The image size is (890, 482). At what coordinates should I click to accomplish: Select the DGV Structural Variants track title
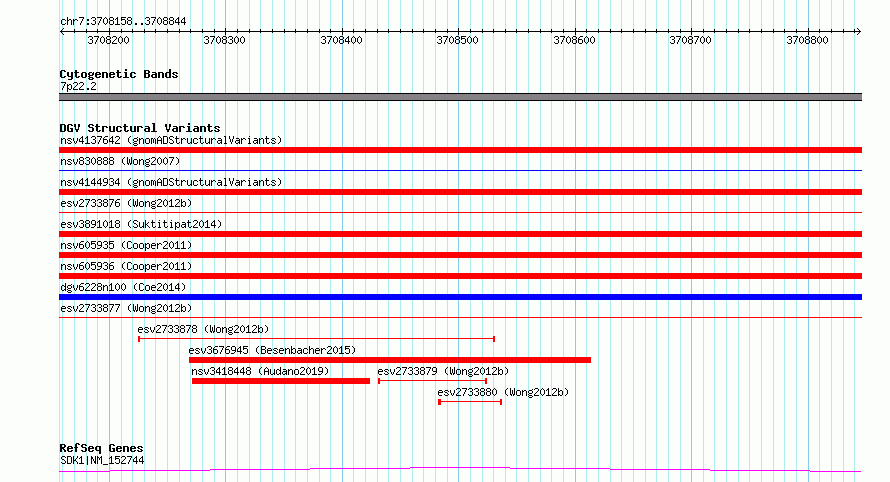tap(140, 128)
